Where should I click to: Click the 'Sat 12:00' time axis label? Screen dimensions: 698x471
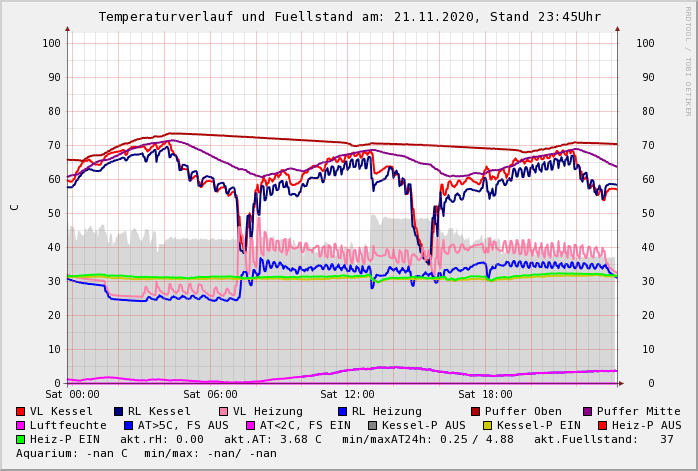(347, 394)
